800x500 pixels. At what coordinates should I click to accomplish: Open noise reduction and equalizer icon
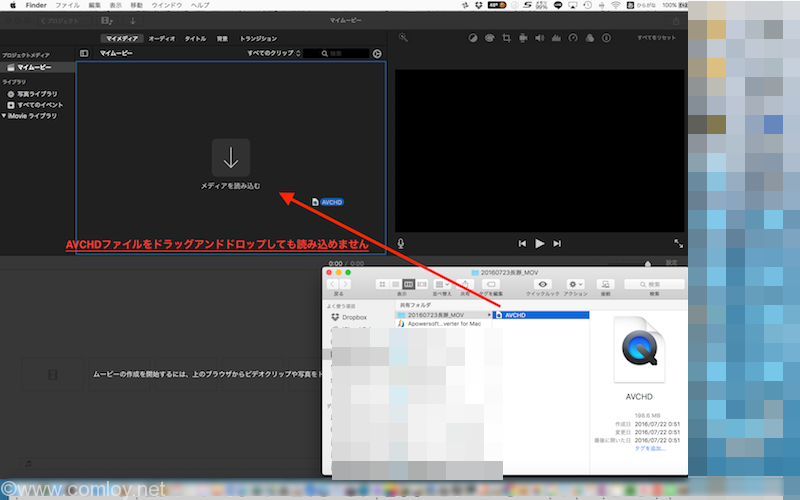(x=556, y=38)
